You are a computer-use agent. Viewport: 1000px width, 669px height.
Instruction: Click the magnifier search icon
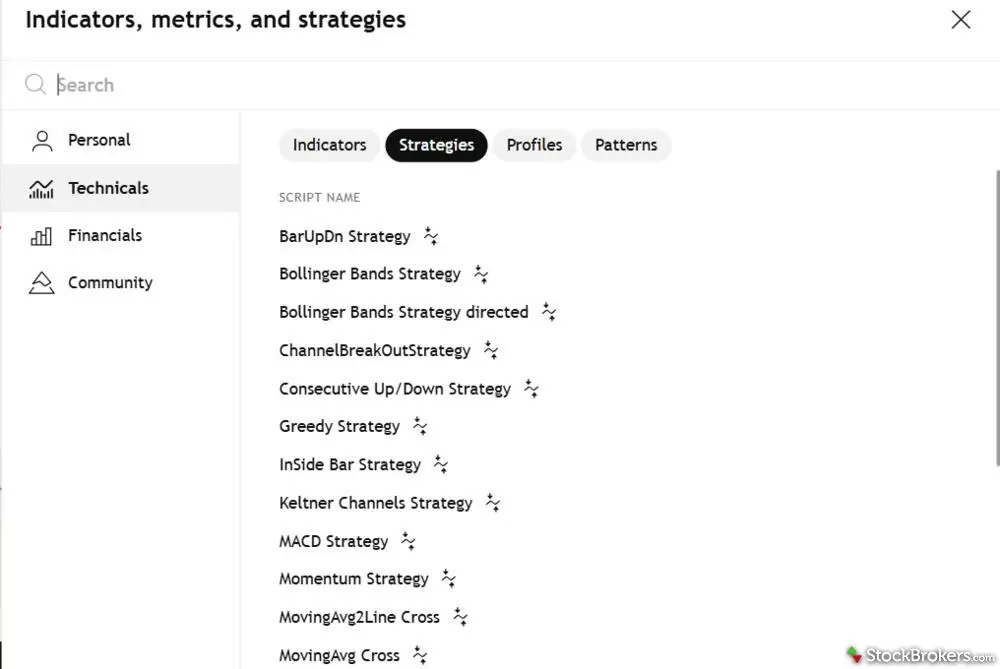coord(36,85)
